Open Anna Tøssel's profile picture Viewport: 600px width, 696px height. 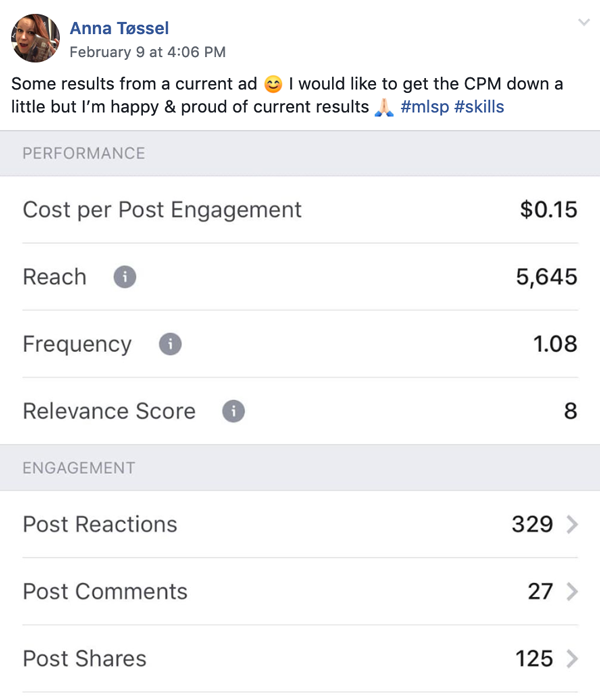tap(36, 38)
